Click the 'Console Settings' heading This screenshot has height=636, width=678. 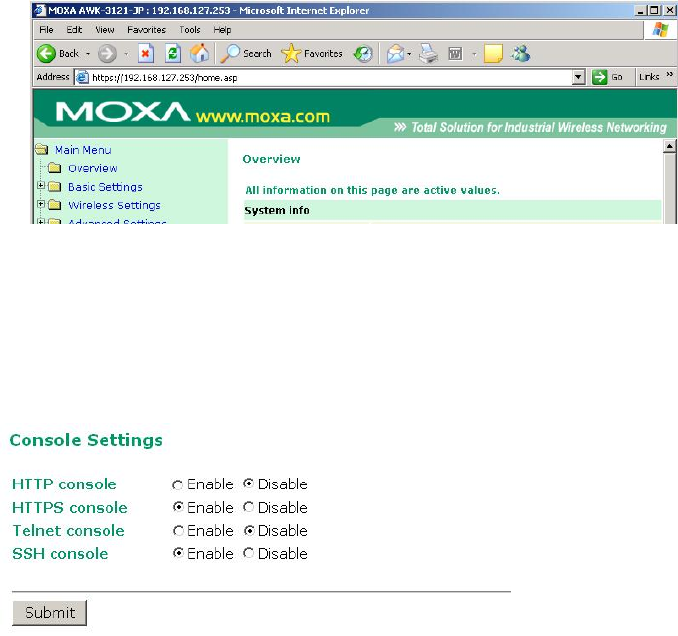click(86, 440)
